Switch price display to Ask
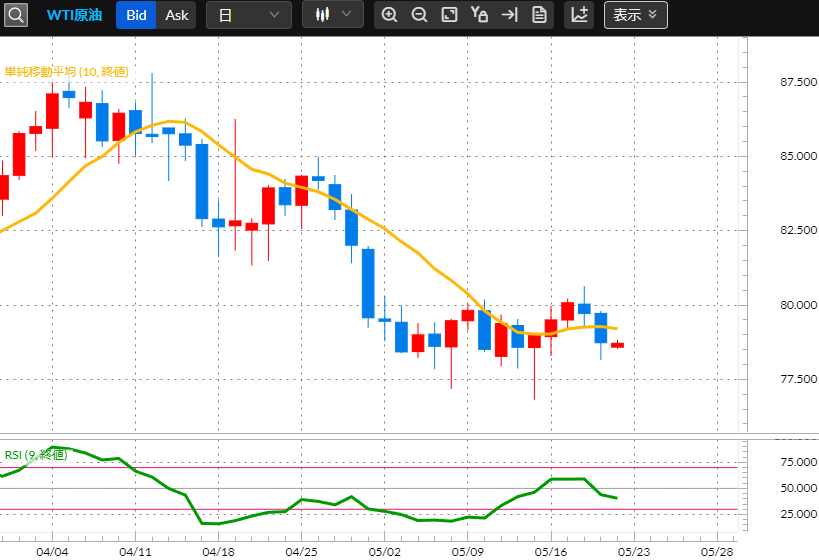Image resolution: width=819 pixels, height=560 pixels. click(177, 15)
